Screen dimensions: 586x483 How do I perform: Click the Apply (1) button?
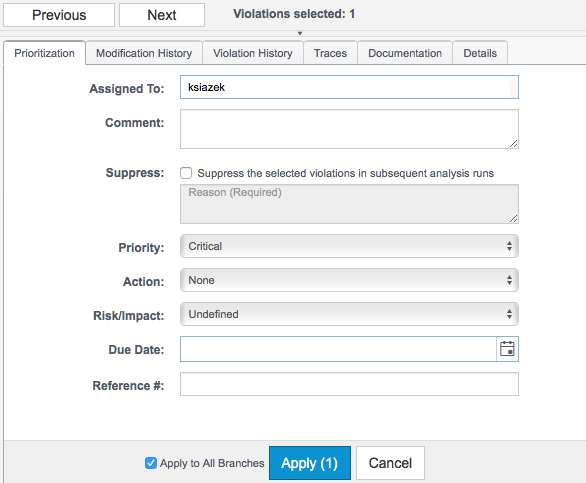(x=310, y=463)
